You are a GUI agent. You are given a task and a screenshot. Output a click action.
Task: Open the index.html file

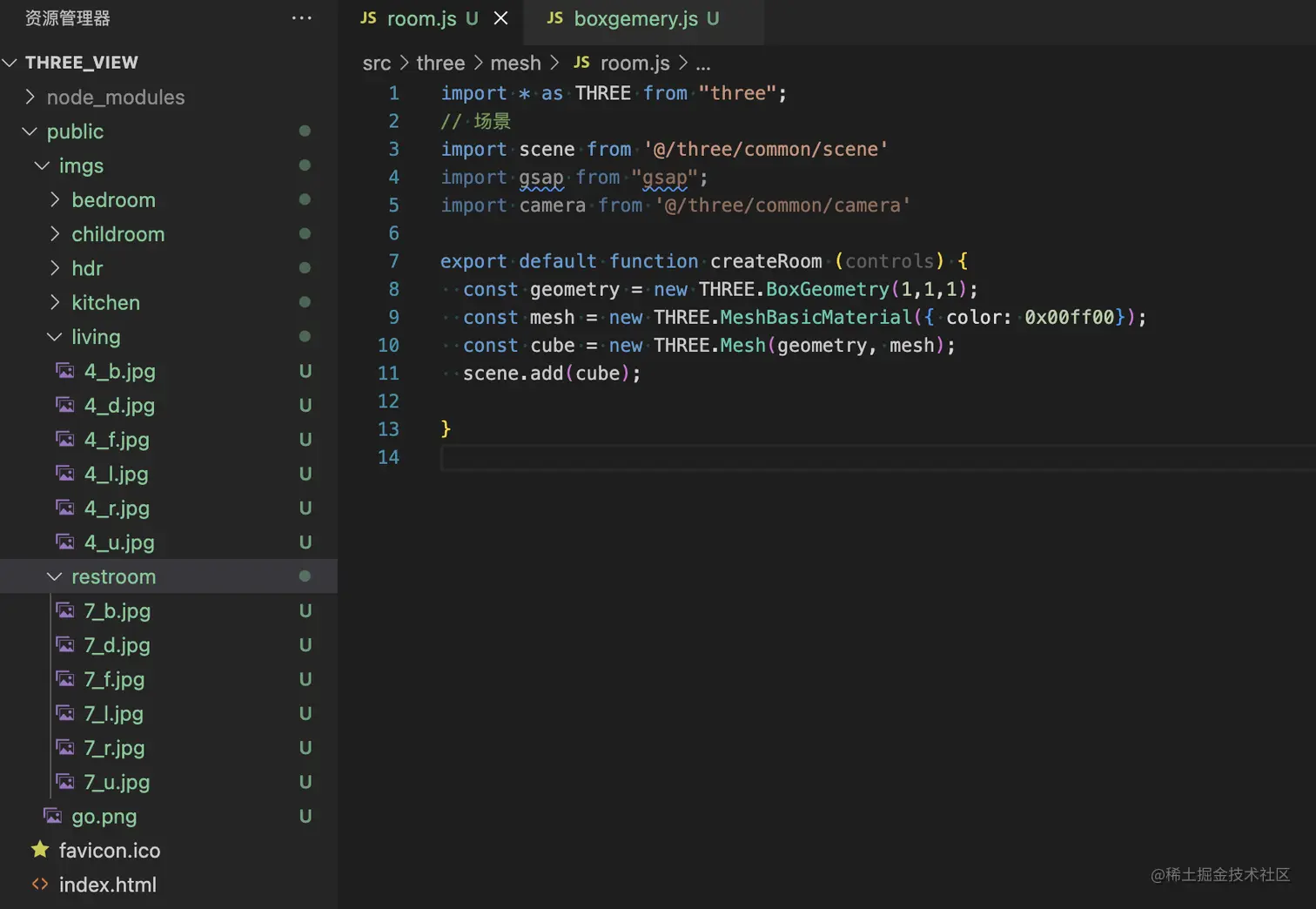click(108, 885)
